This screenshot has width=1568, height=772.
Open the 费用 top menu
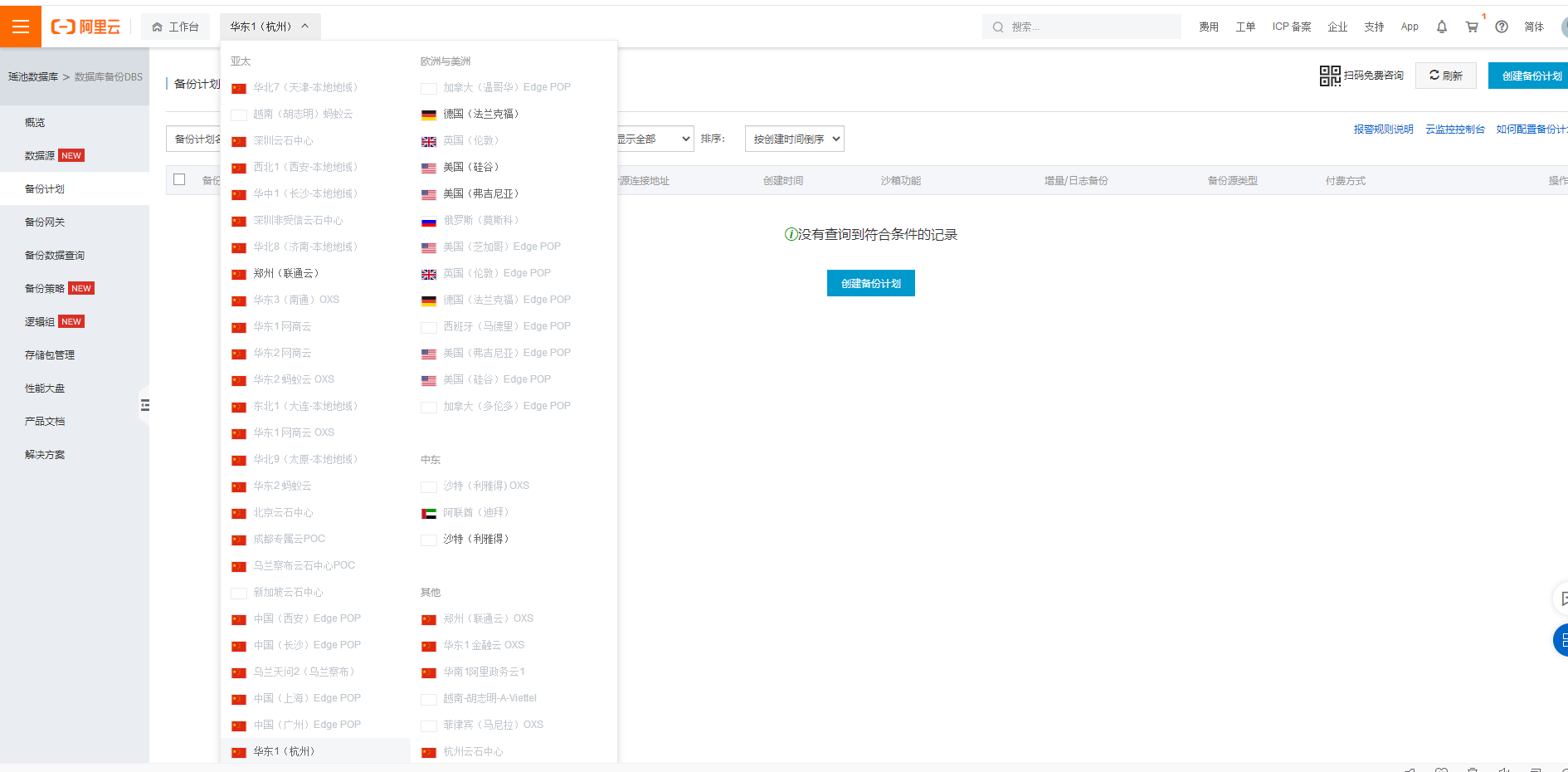[1209, 27]
